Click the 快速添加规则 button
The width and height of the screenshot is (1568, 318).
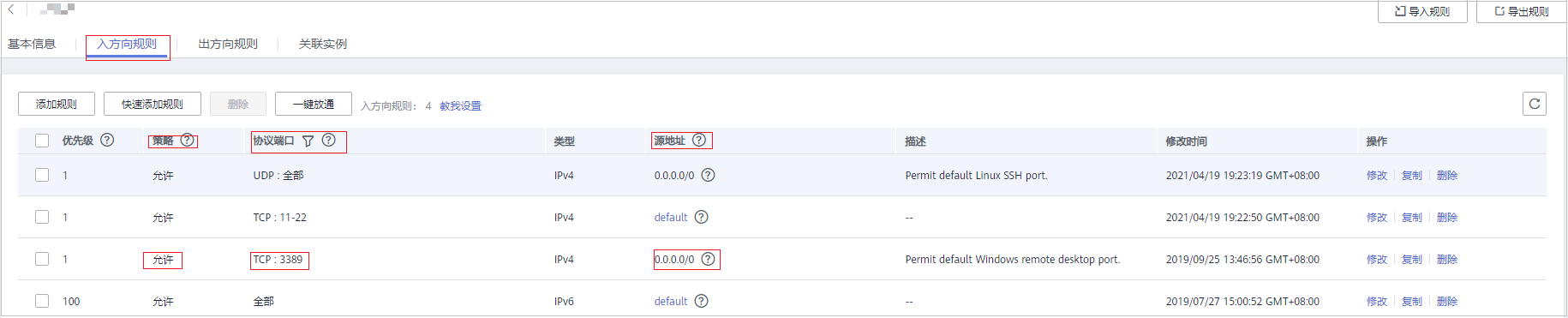[153, 104]
